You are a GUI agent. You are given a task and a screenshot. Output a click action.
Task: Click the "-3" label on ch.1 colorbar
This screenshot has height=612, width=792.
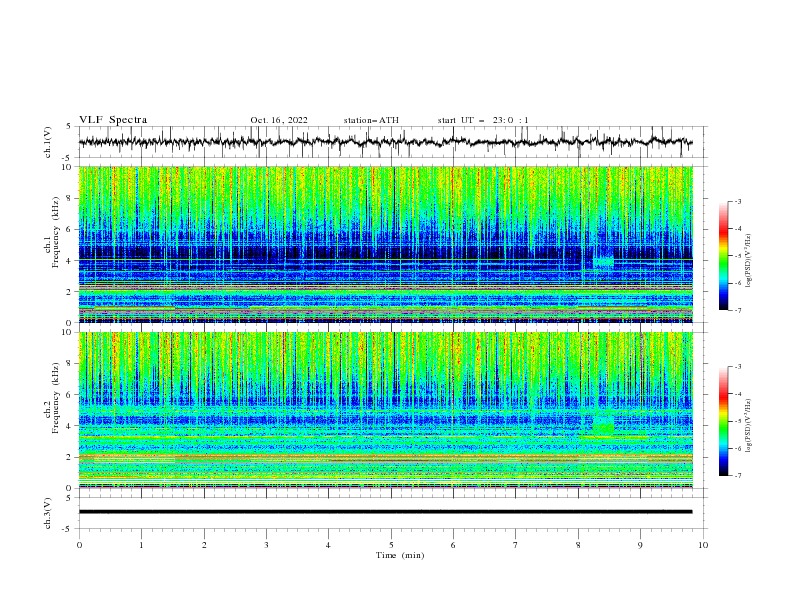[738, 201]
